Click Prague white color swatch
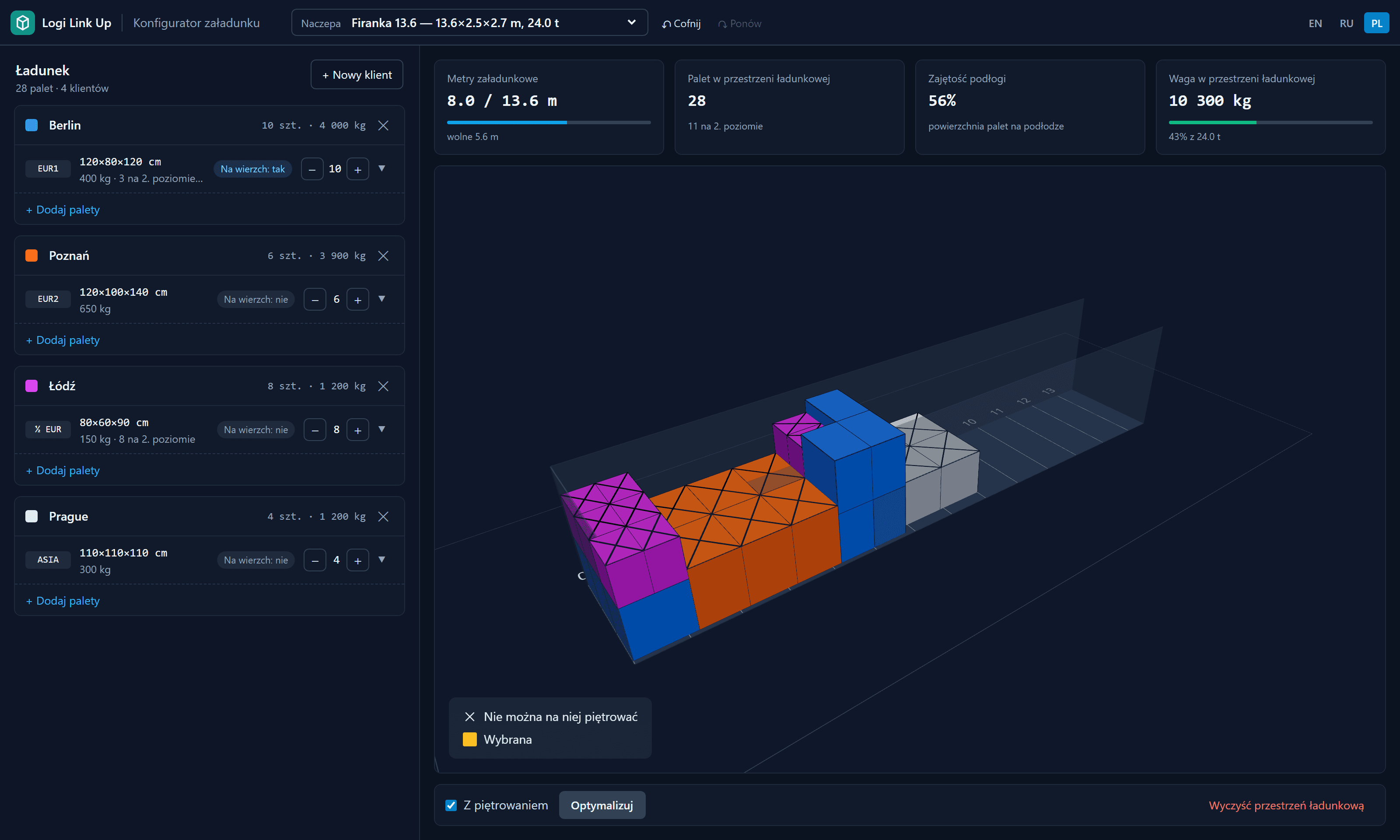This screenshot has height=840, width=1400. tap(31, 516)
